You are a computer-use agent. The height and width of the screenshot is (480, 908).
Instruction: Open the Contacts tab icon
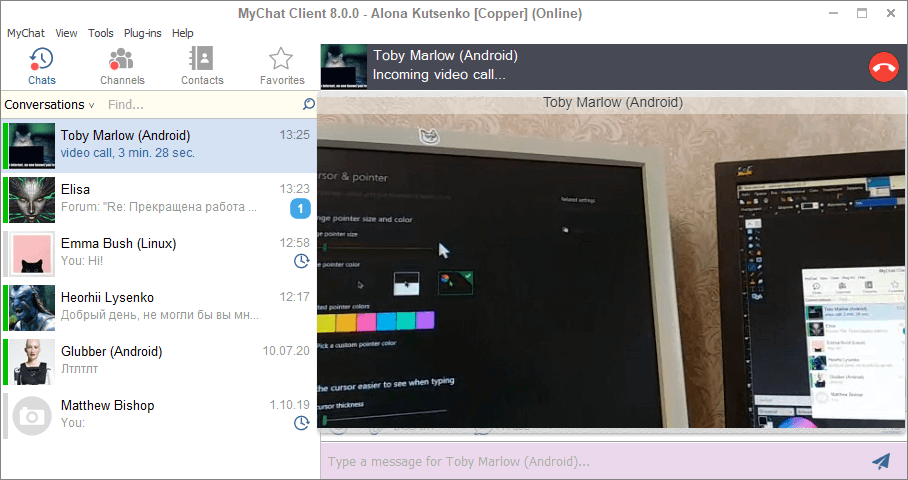click(202, 58)
